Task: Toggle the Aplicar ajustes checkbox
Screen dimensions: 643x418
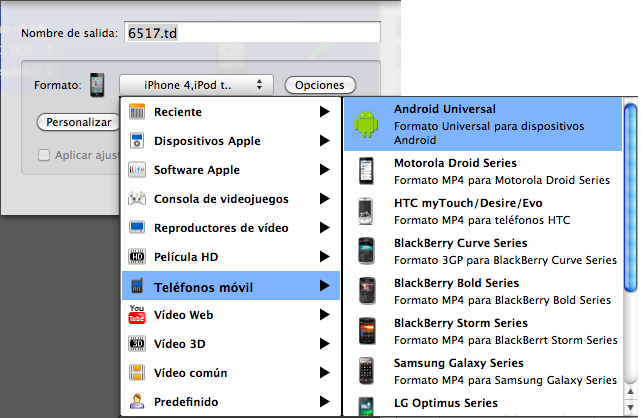Action: coord(44,155)
